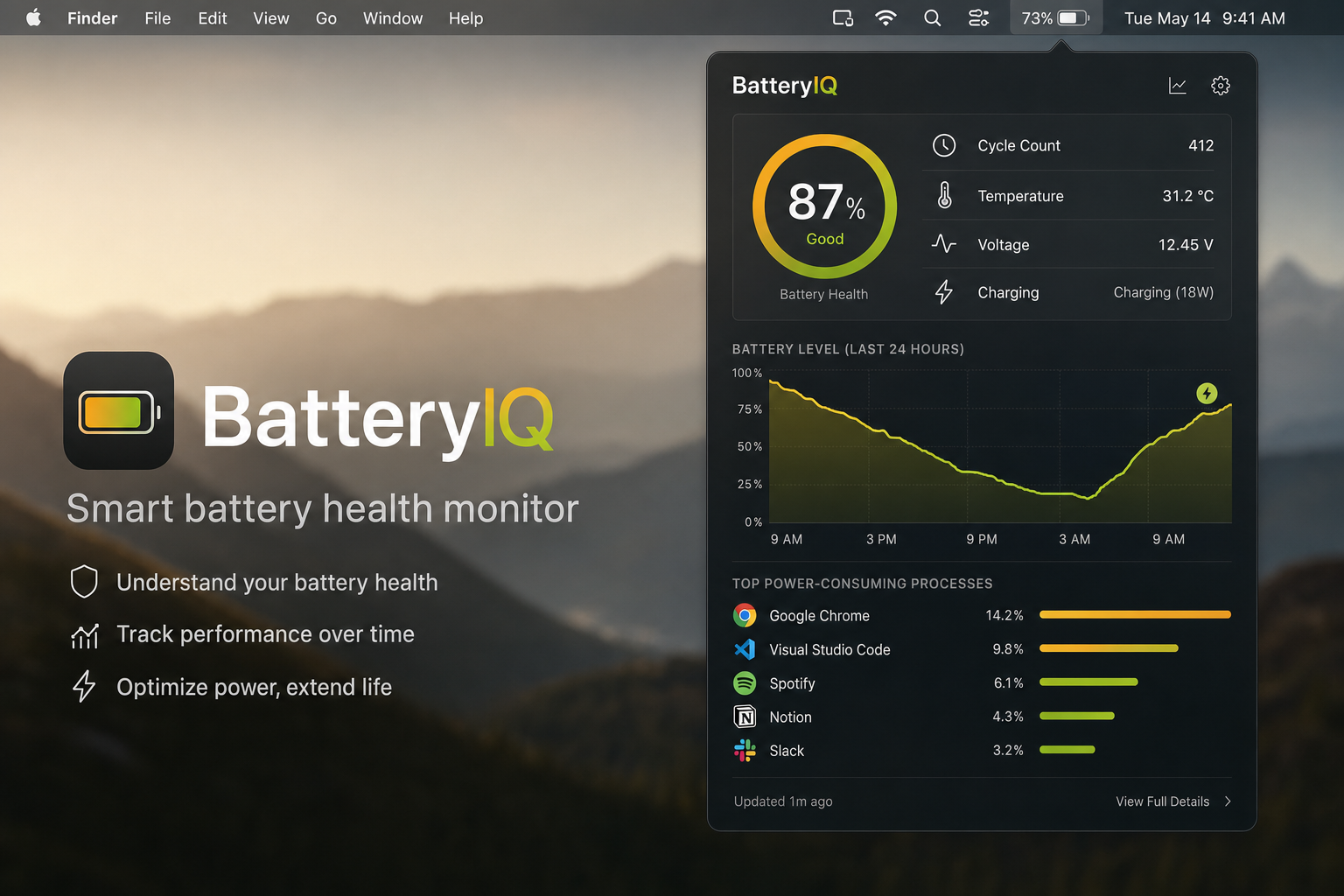The width and height of the screenshot is (1344, 896).
Task: Click the Charging lightning bolt icon in stats
Action: click(944, 291)
